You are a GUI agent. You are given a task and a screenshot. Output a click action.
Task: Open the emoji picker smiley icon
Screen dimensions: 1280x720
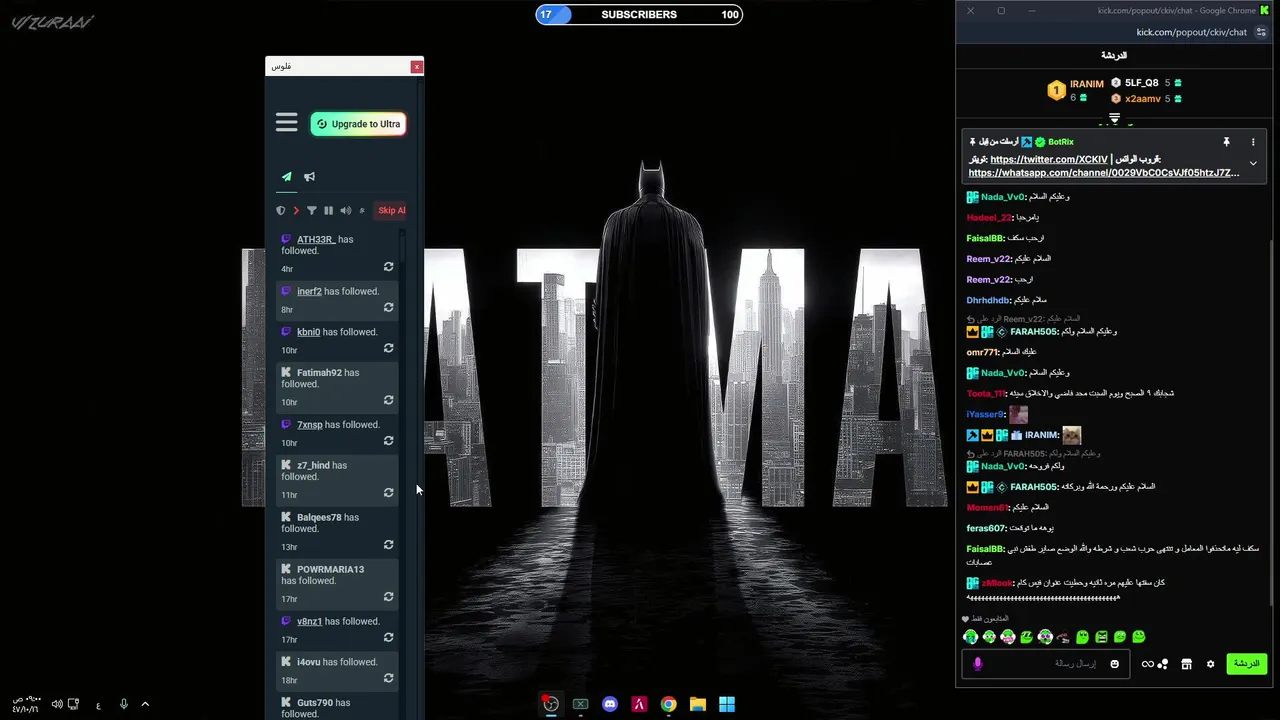(x=1114, y=664)
